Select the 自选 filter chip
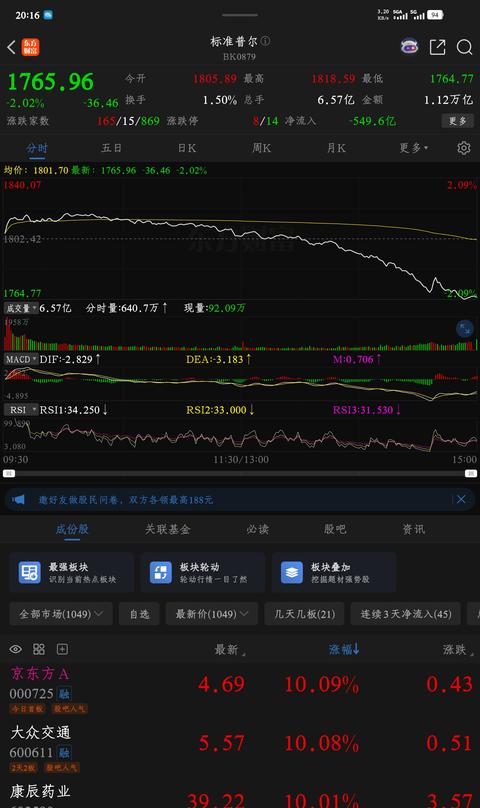480x808 pixels. tap(139, 614)
